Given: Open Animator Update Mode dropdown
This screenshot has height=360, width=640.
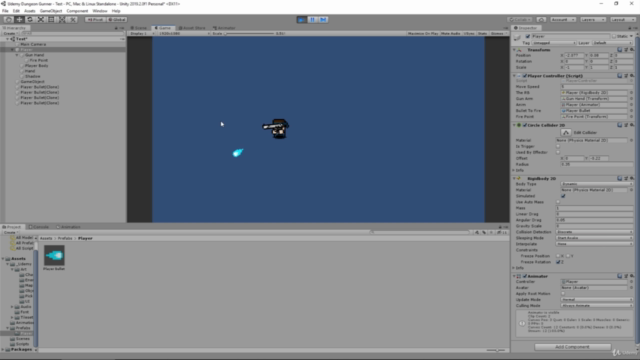Looking at the screenshot, I should pos(597,300).
